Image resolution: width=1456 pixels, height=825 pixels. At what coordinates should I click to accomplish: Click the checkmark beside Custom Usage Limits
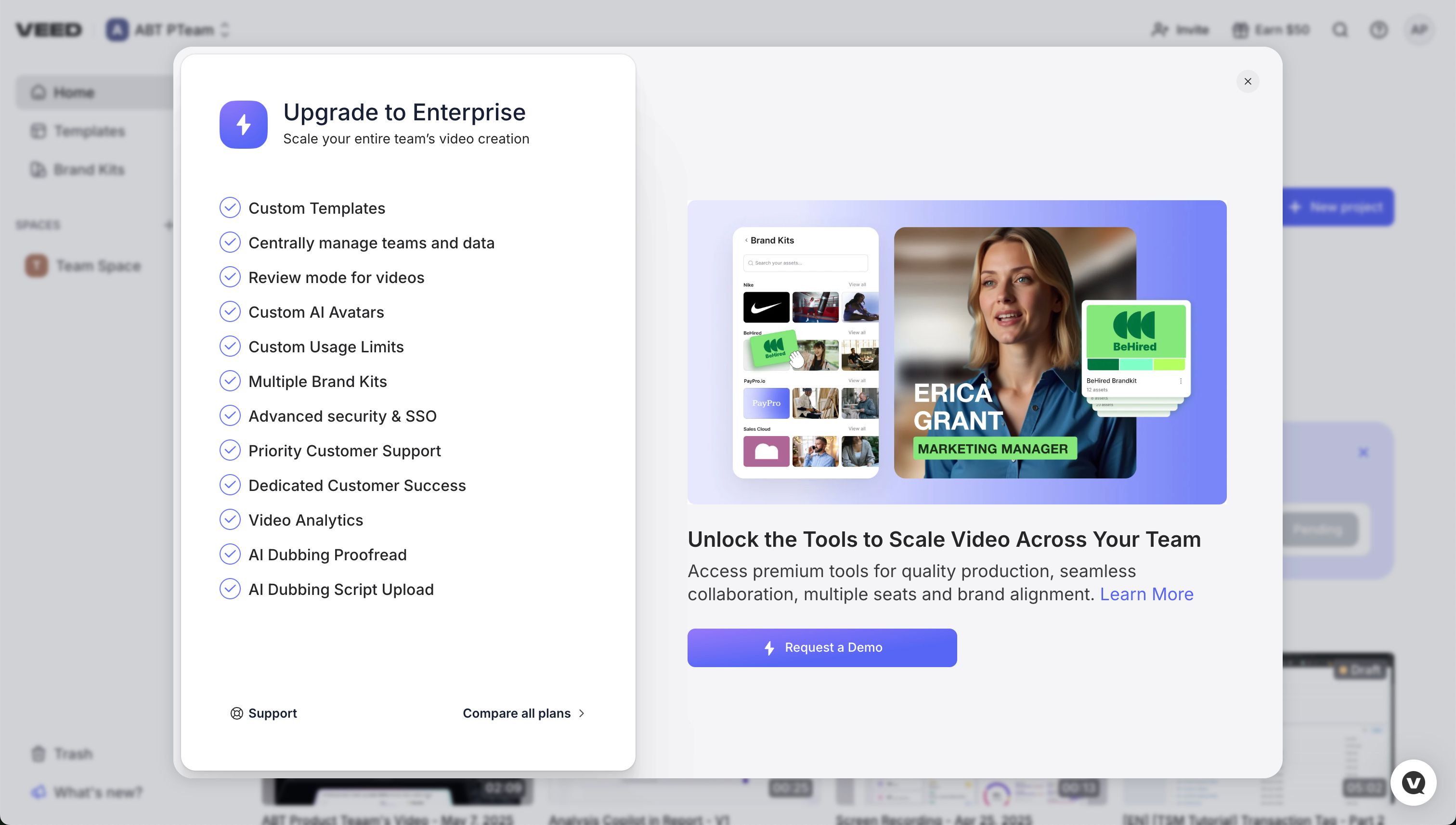[230, 346]
